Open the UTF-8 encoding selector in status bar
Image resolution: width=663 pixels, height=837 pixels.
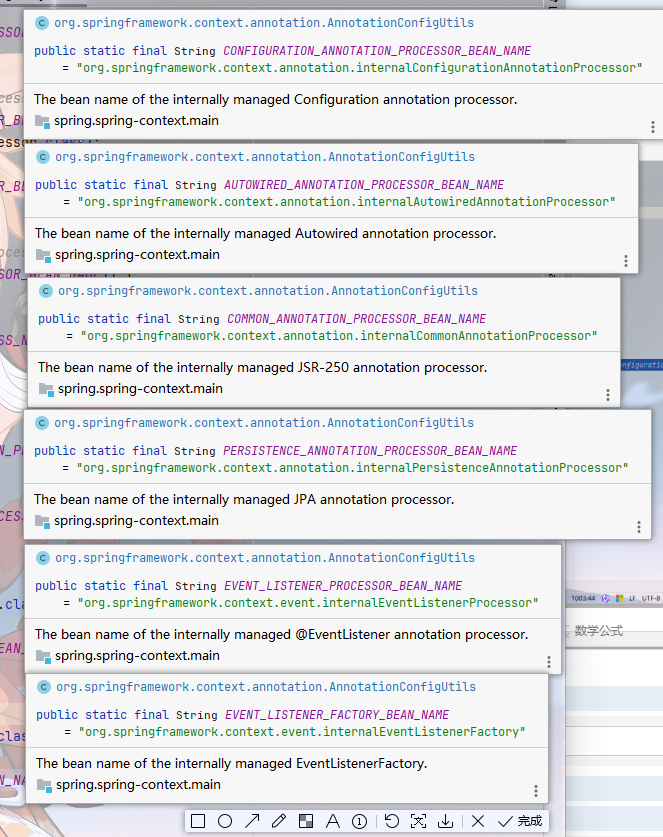tap(651, 598)
